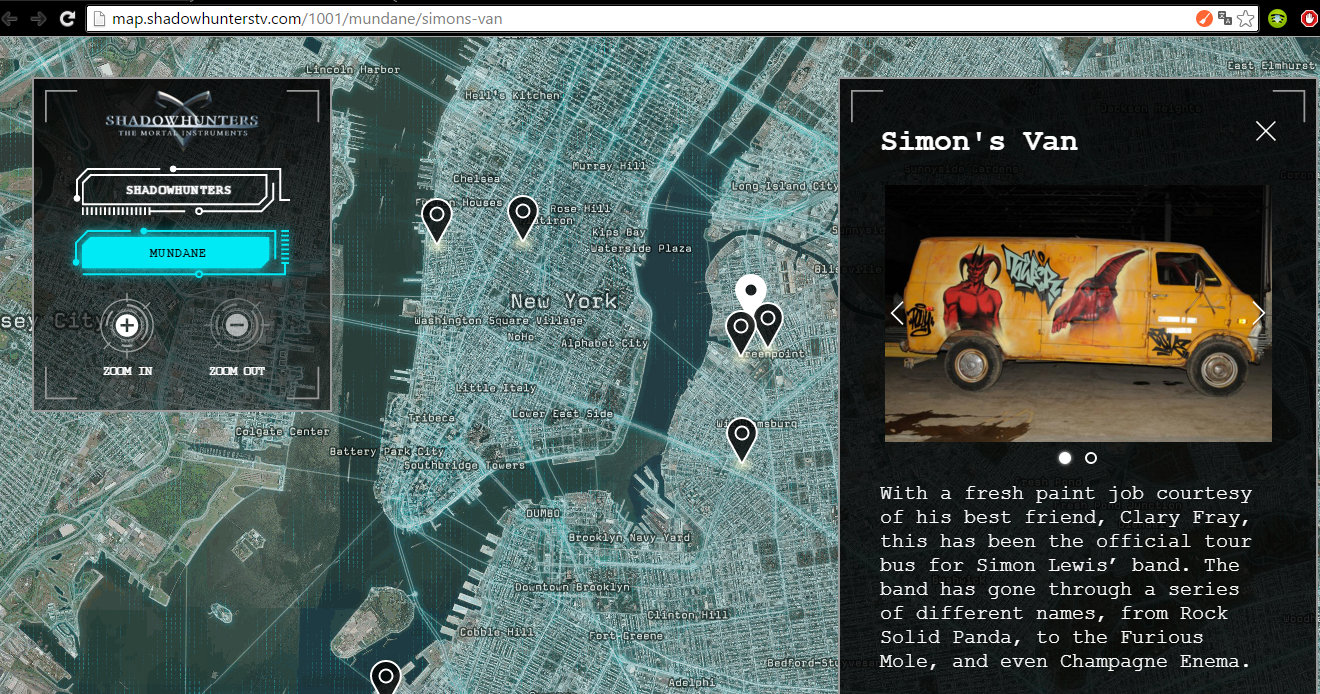Click inside the browser address bar
1320x694 pixels.
tap(400, 17)
